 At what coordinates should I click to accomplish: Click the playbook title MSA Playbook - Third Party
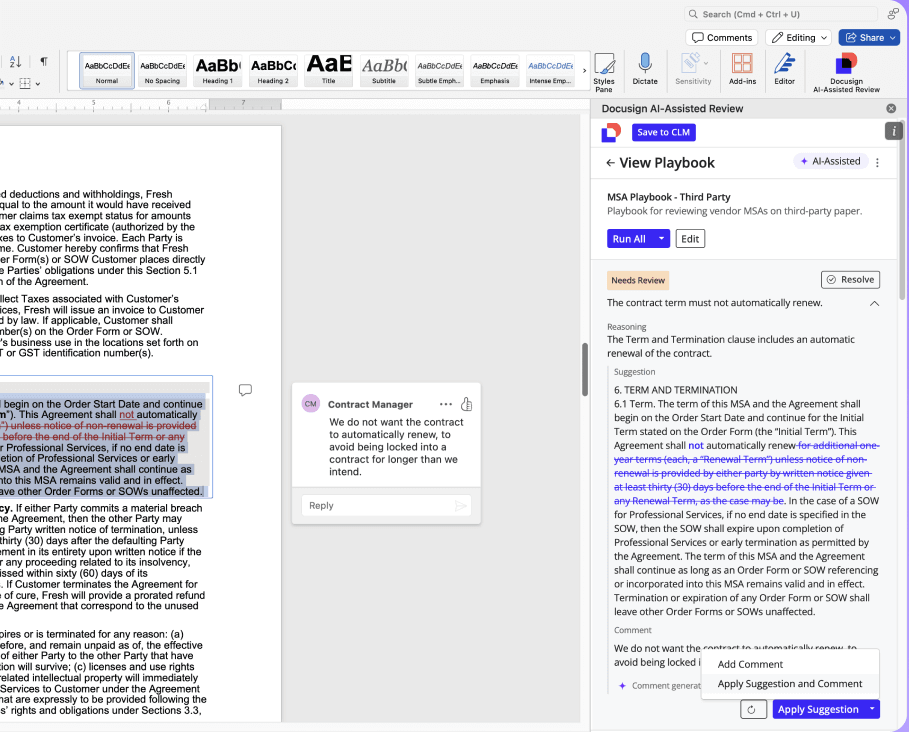(x=668, y=197)
